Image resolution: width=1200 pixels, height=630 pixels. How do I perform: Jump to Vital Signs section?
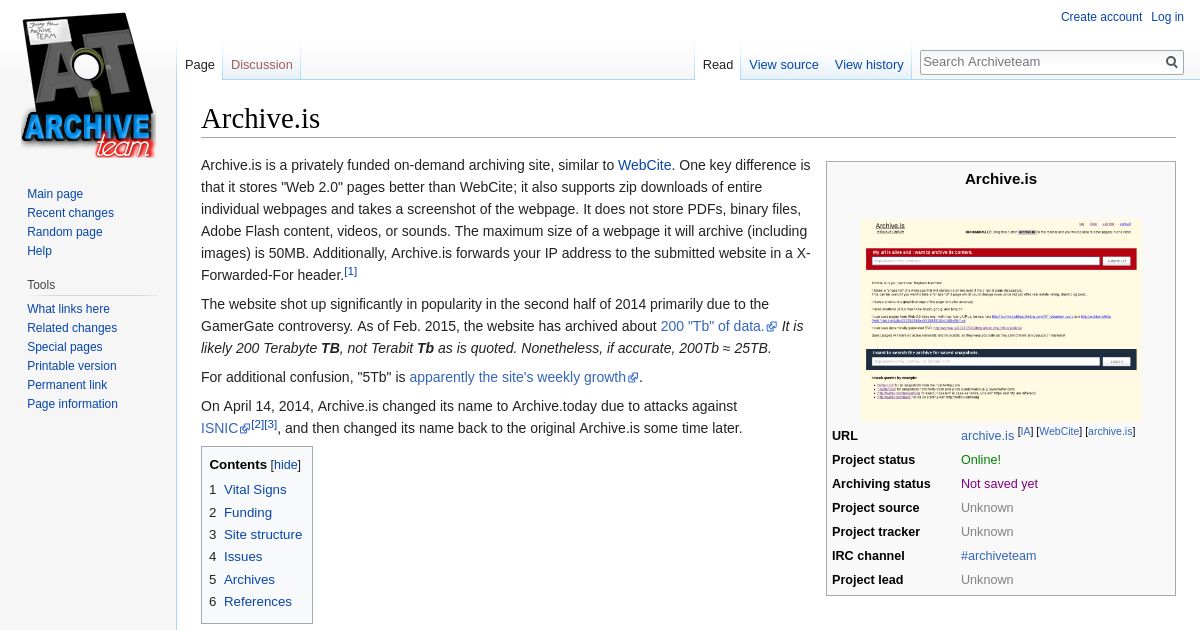point(255,490)
